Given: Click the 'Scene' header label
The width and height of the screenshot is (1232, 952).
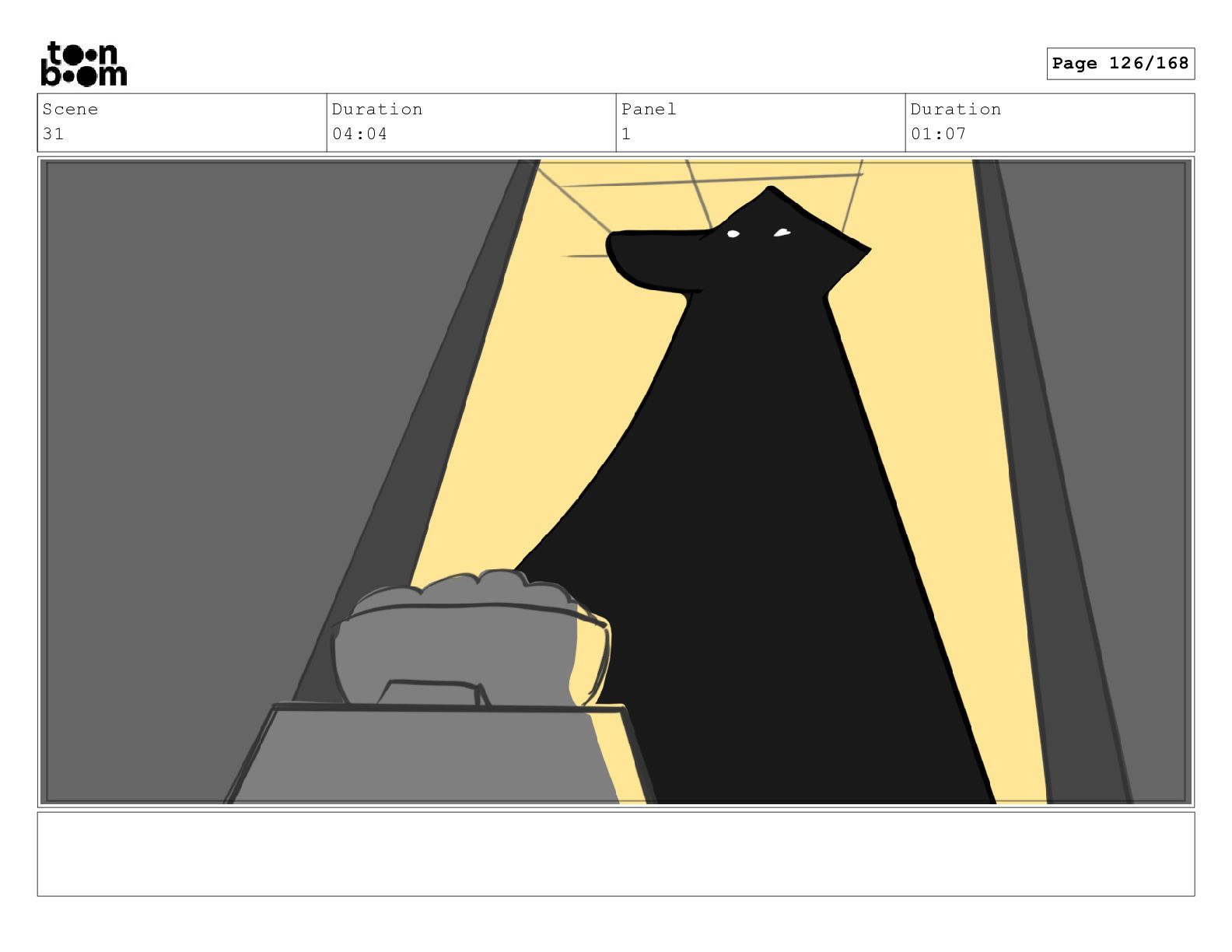Looking at the screenshot, I should coord(70,110).
